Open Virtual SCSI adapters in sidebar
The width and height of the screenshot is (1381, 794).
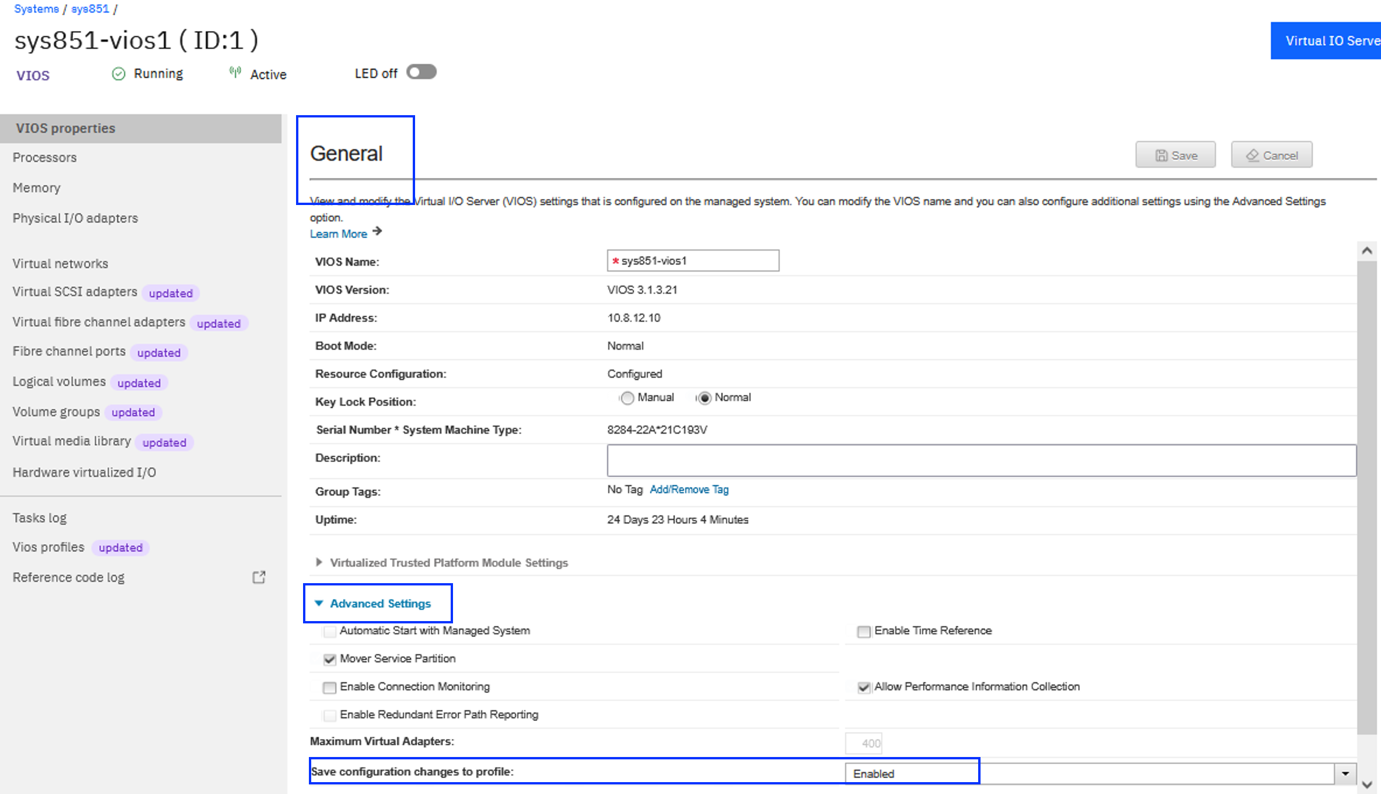click(75, 292)
